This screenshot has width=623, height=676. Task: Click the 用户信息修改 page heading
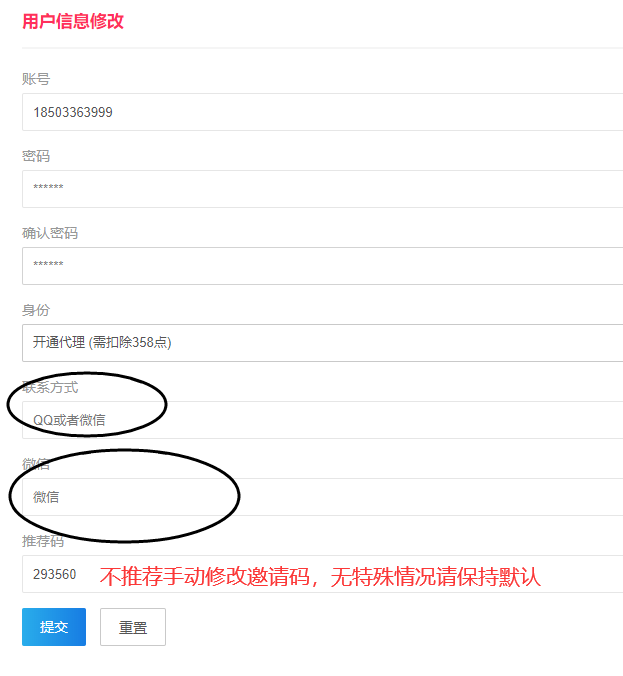coord(73,21)
